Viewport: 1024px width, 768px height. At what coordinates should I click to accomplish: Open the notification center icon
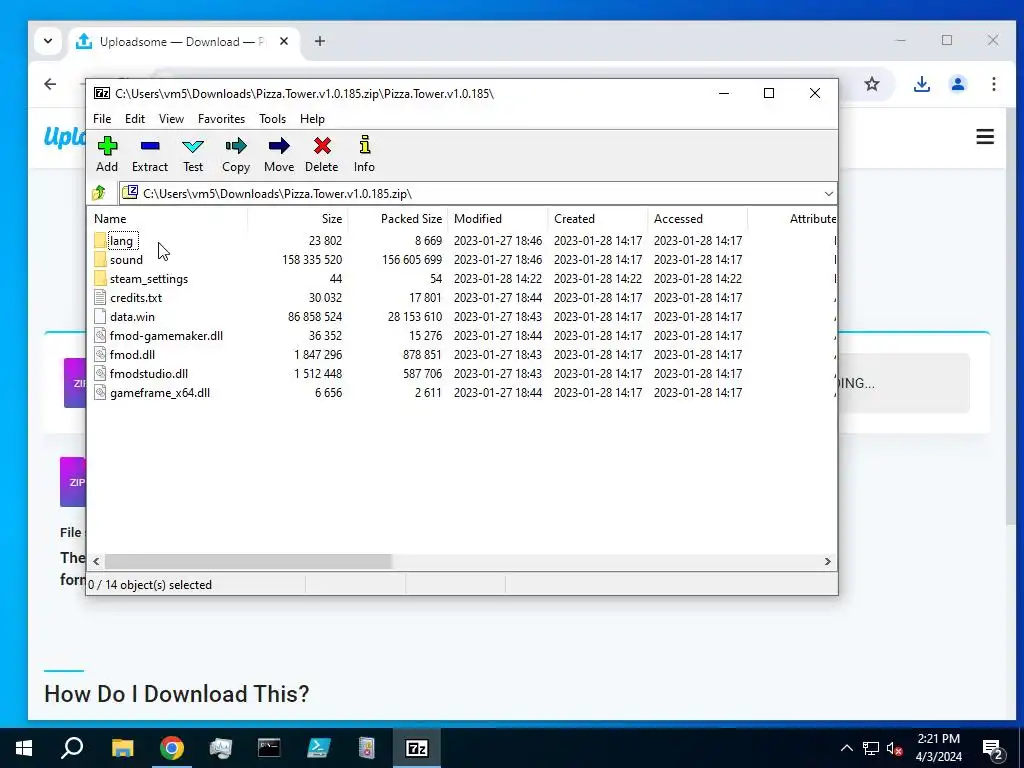[993, 748]
